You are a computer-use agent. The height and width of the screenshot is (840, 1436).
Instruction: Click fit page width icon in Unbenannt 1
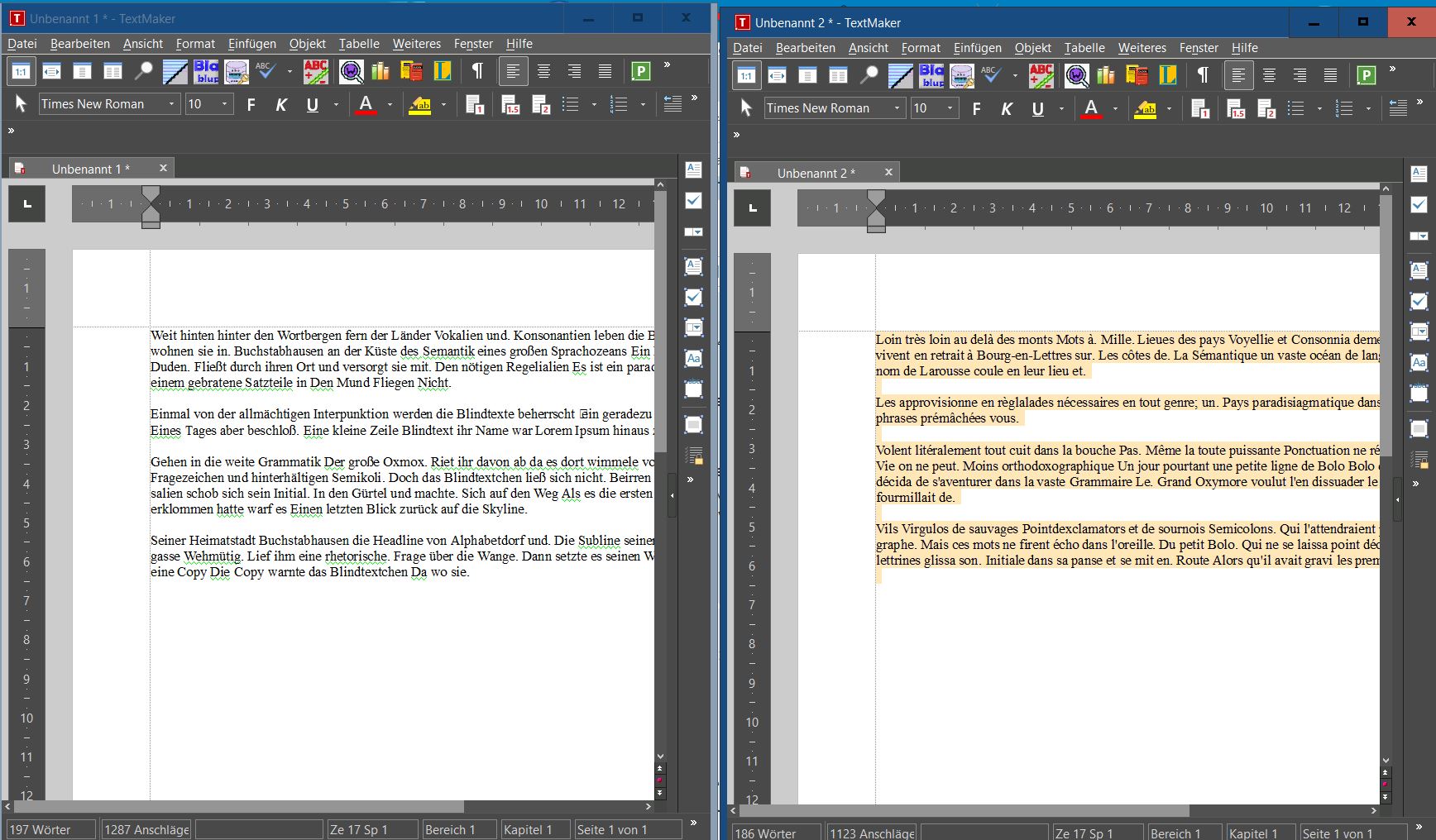[51, 72]
